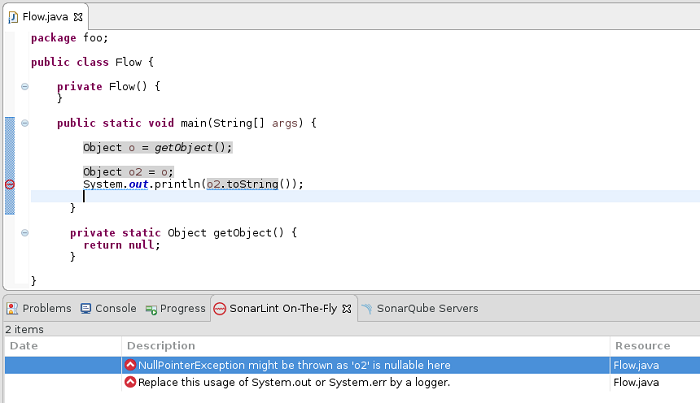Sort issues by the Resource column header
The image size is (700, 403).
coord(642,345)
